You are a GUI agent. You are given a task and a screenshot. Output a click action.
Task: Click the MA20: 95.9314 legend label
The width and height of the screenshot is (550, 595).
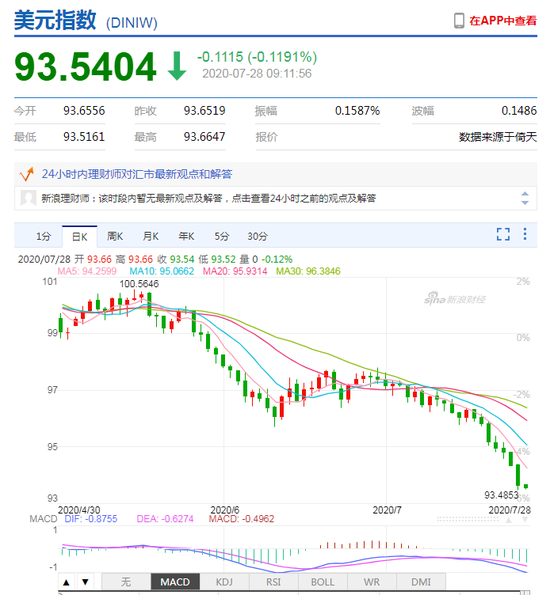click(x=235, y=271)
